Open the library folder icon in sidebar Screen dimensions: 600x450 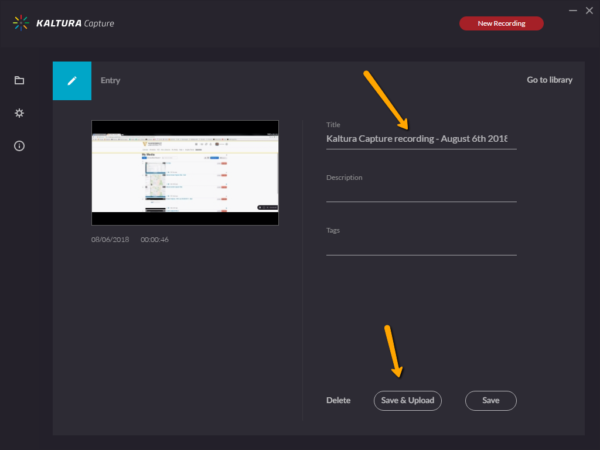point(19,80)
